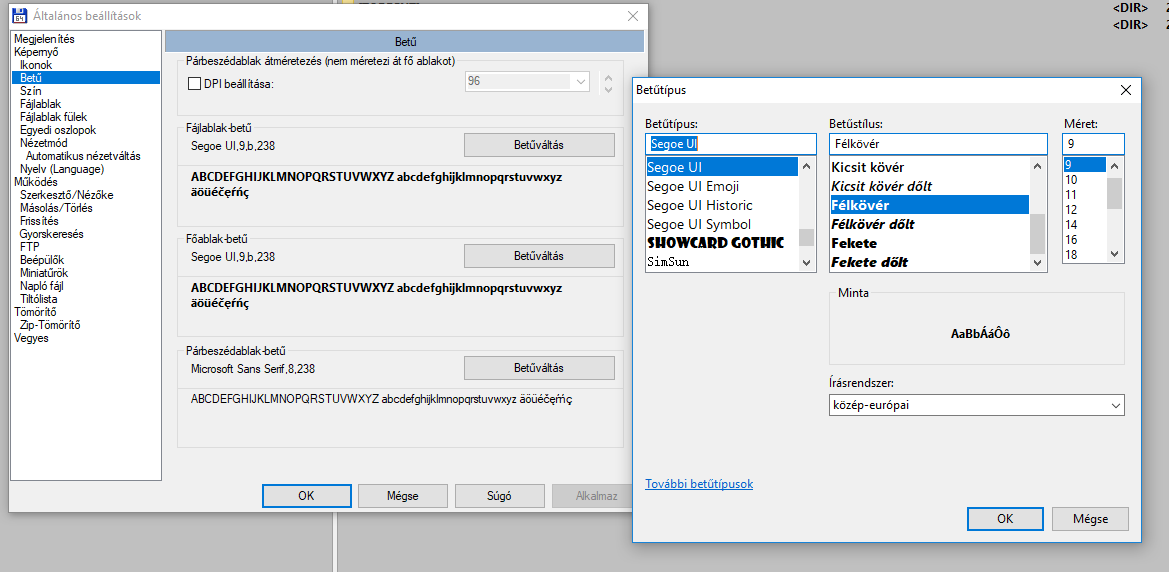
Task: Increase DPI with the up spinner arrow
Action: pyautogui.click(x=608, y=77)
